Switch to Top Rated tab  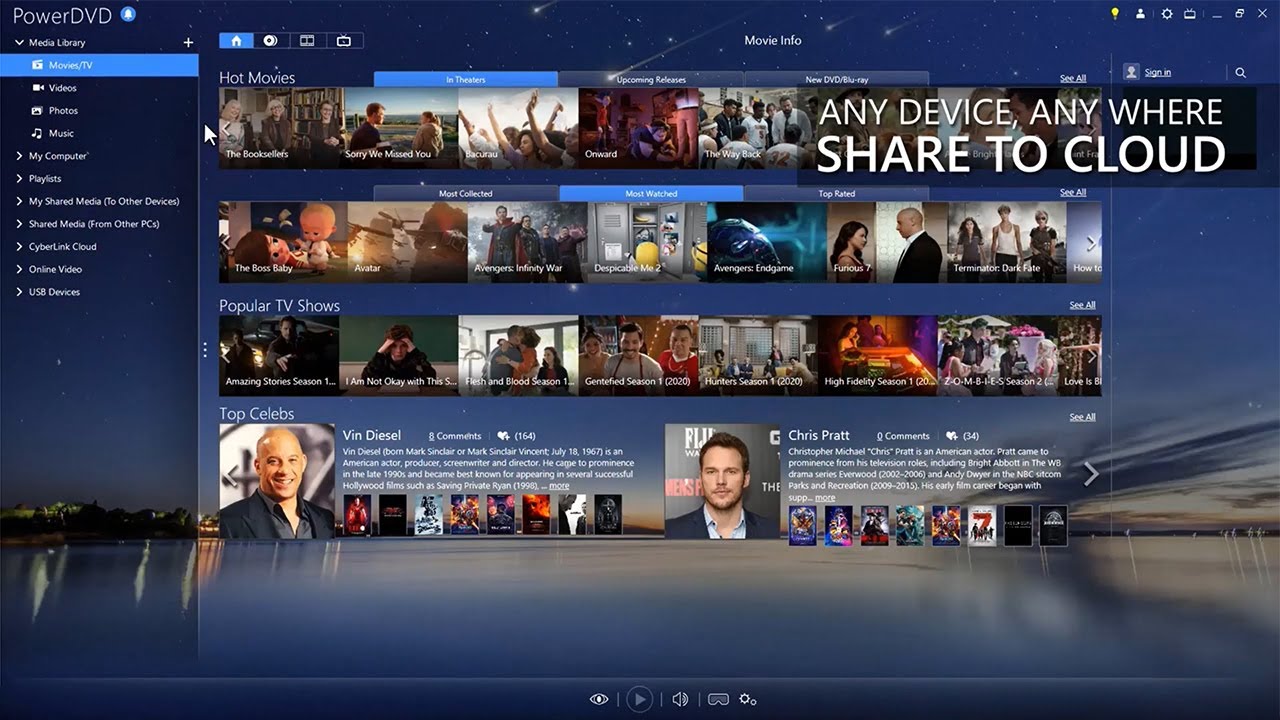[837, 194]
